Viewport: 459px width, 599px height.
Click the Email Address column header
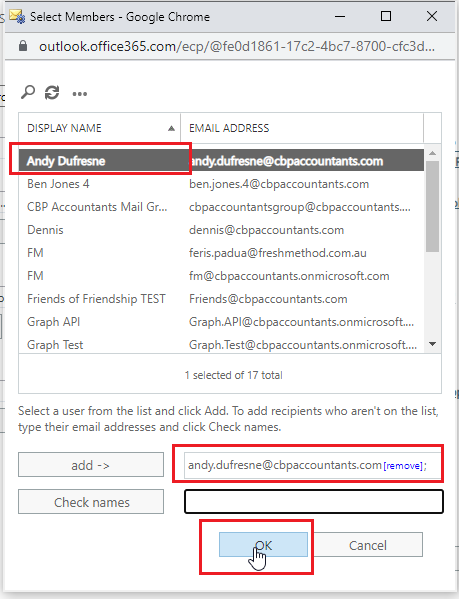click(x=229, y=128)
